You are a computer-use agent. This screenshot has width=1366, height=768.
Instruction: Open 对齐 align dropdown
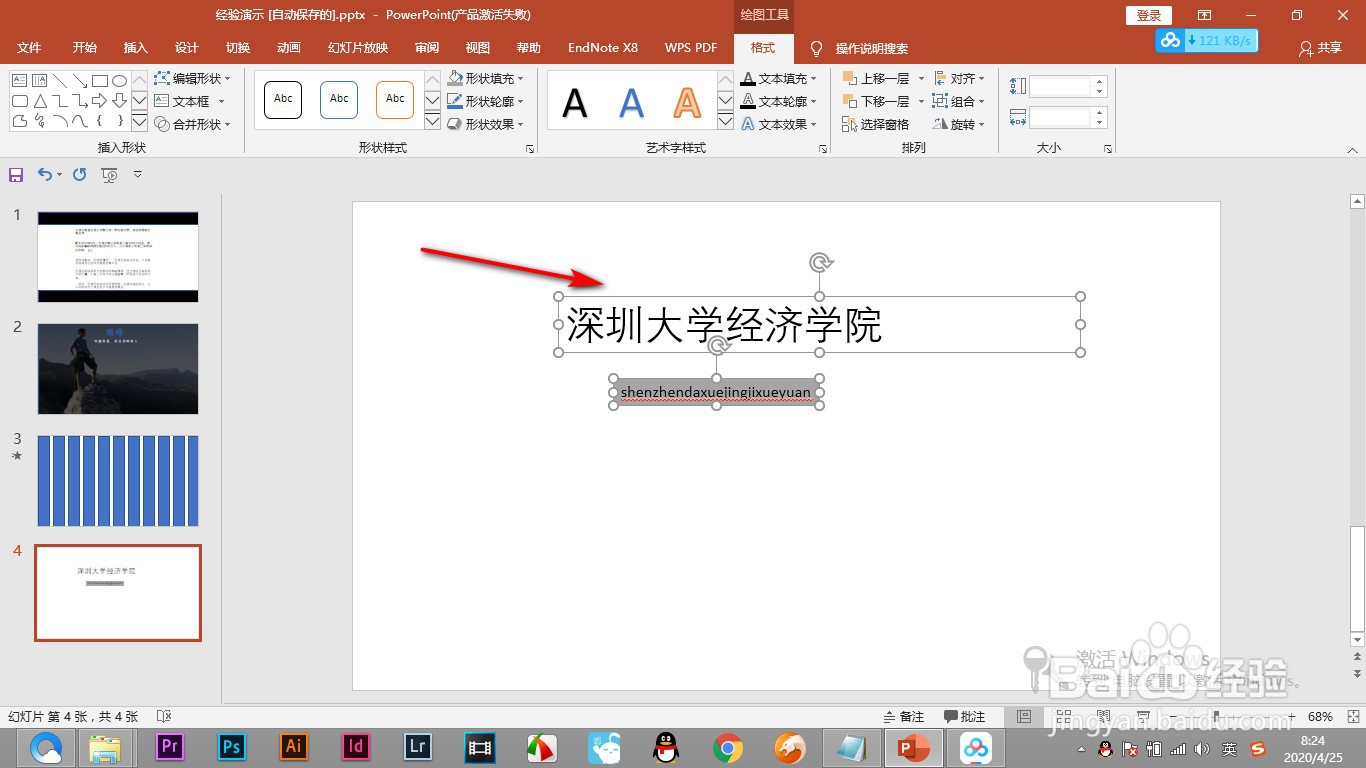959,78
